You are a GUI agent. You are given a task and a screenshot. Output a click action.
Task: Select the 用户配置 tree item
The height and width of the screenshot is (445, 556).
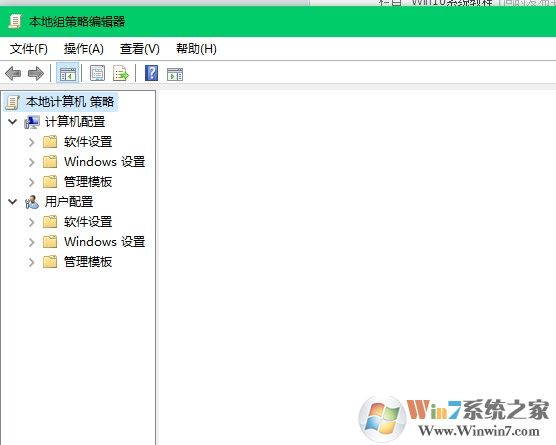pyautogui.click(x=69, y=202)
